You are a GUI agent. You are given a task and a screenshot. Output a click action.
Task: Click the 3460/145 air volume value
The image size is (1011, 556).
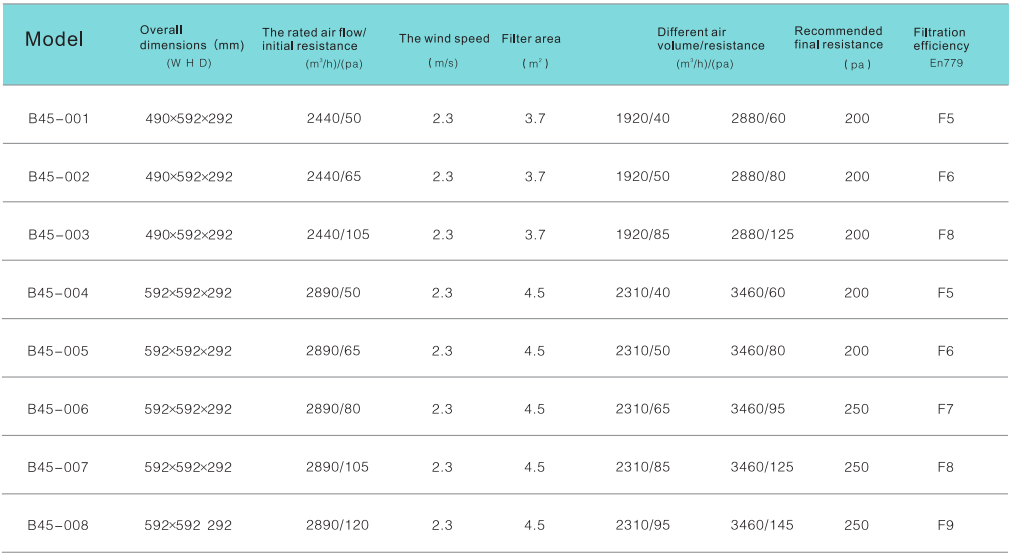[762, 526]
